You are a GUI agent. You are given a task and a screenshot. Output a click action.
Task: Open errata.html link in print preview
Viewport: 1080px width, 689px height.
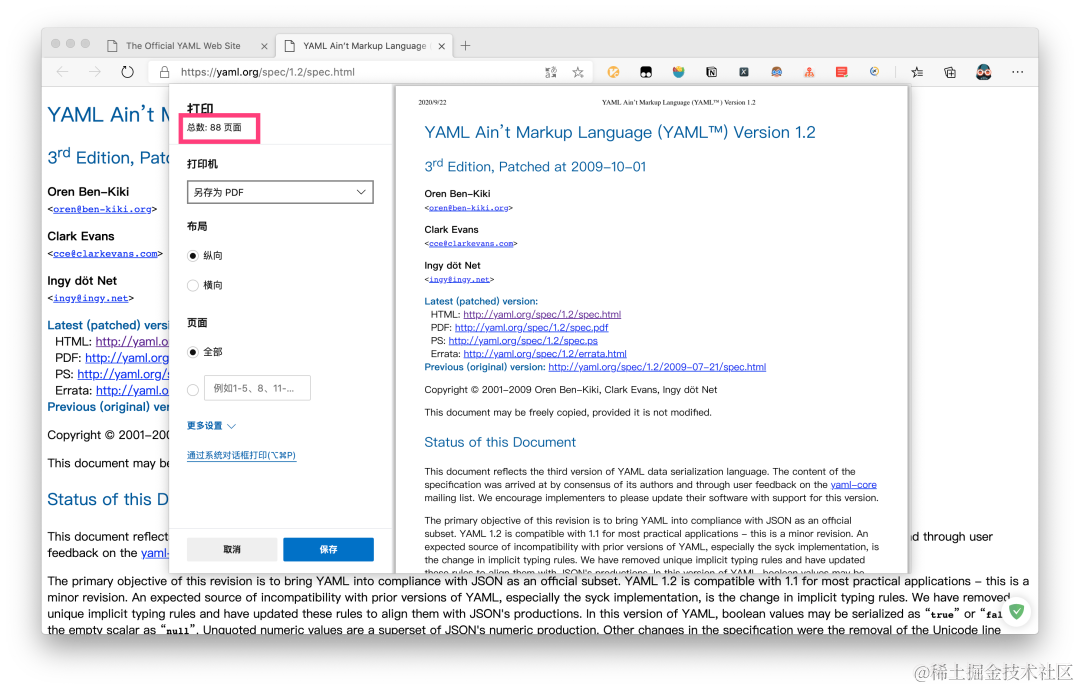coord(545,353)
